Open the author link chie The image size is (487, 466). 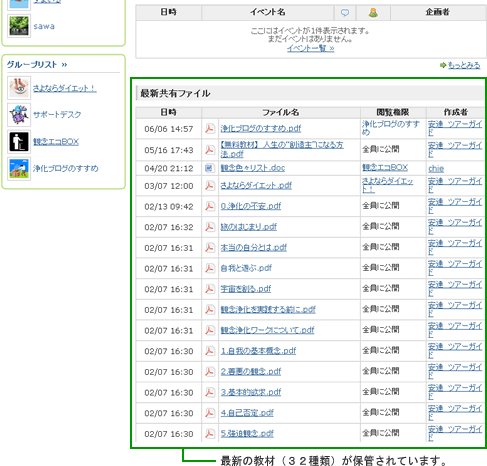click(436, 168)
